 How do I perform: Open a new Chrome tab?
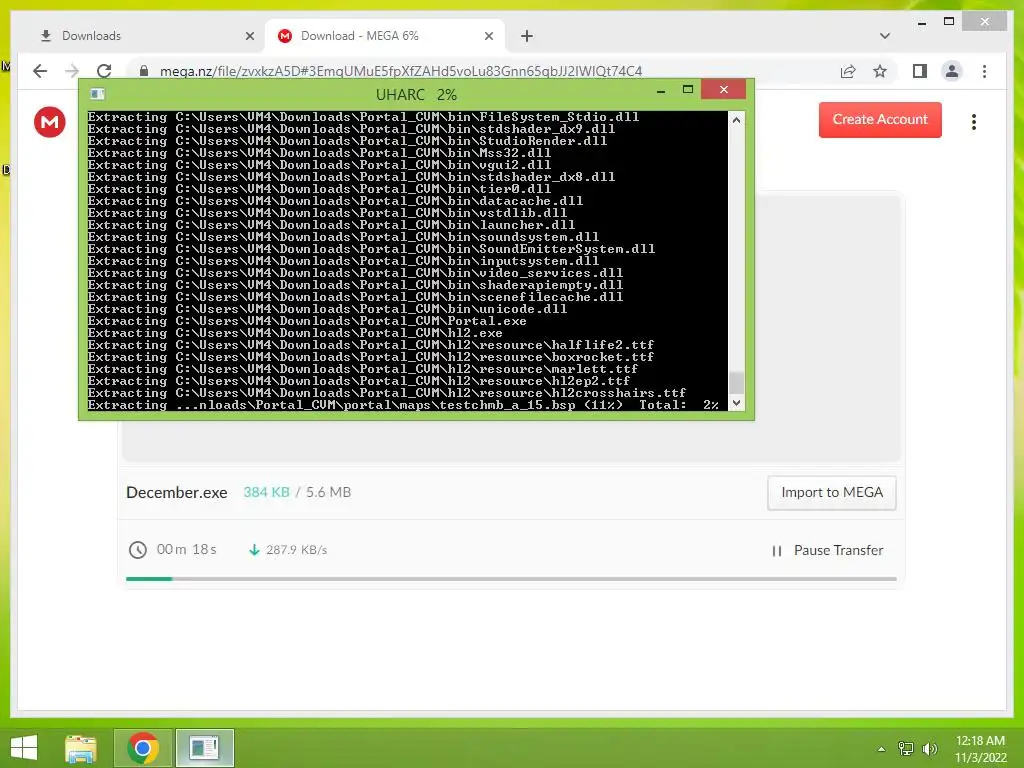527,36
